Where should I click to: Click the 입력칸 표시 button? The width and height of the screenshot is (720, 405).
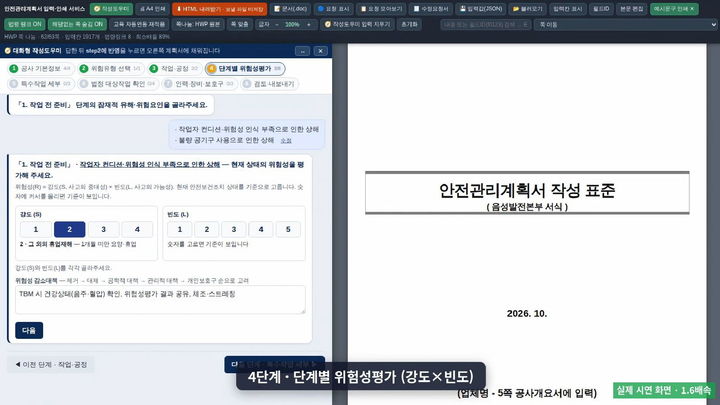pyautogui.click(x=568, y=9)
